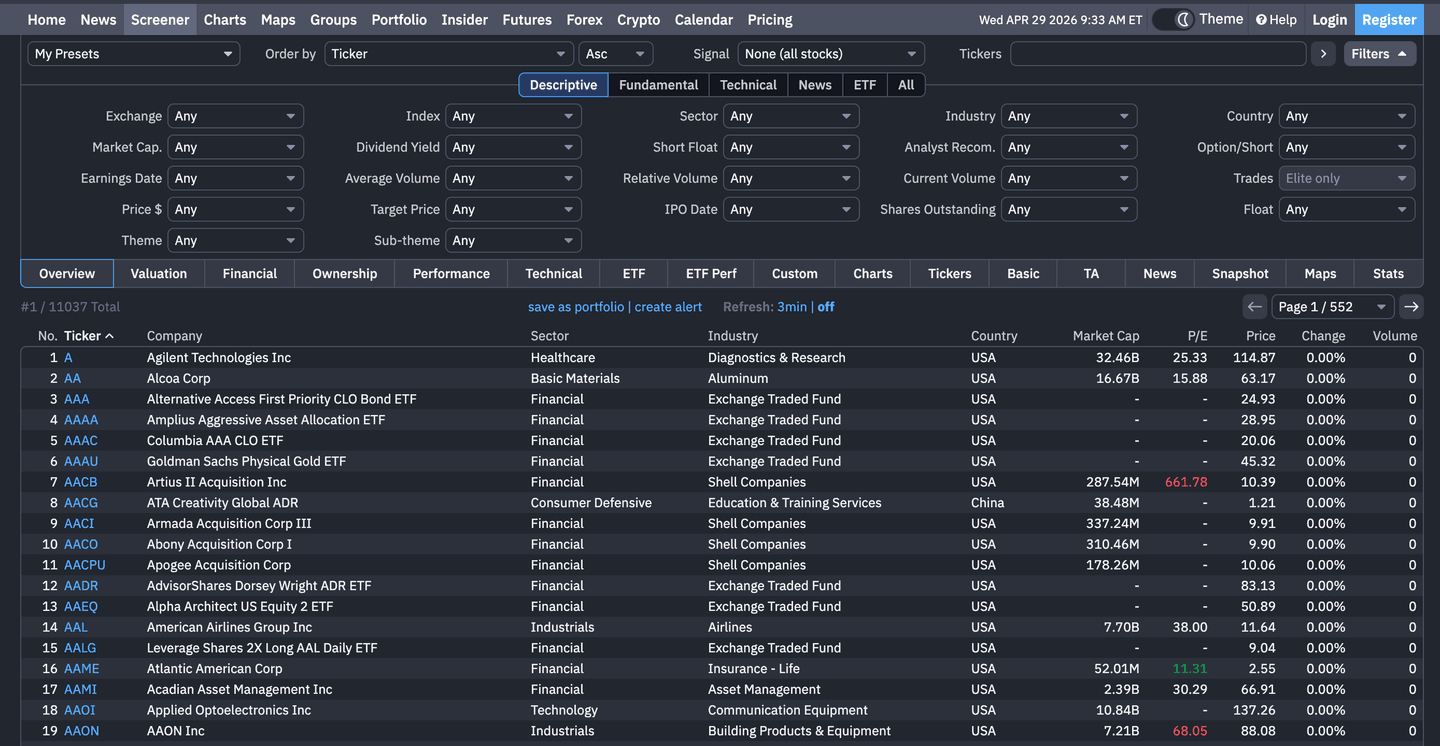Click the save as portfolio link
This screenshot has width=1440, height=746.
[576, 307]
